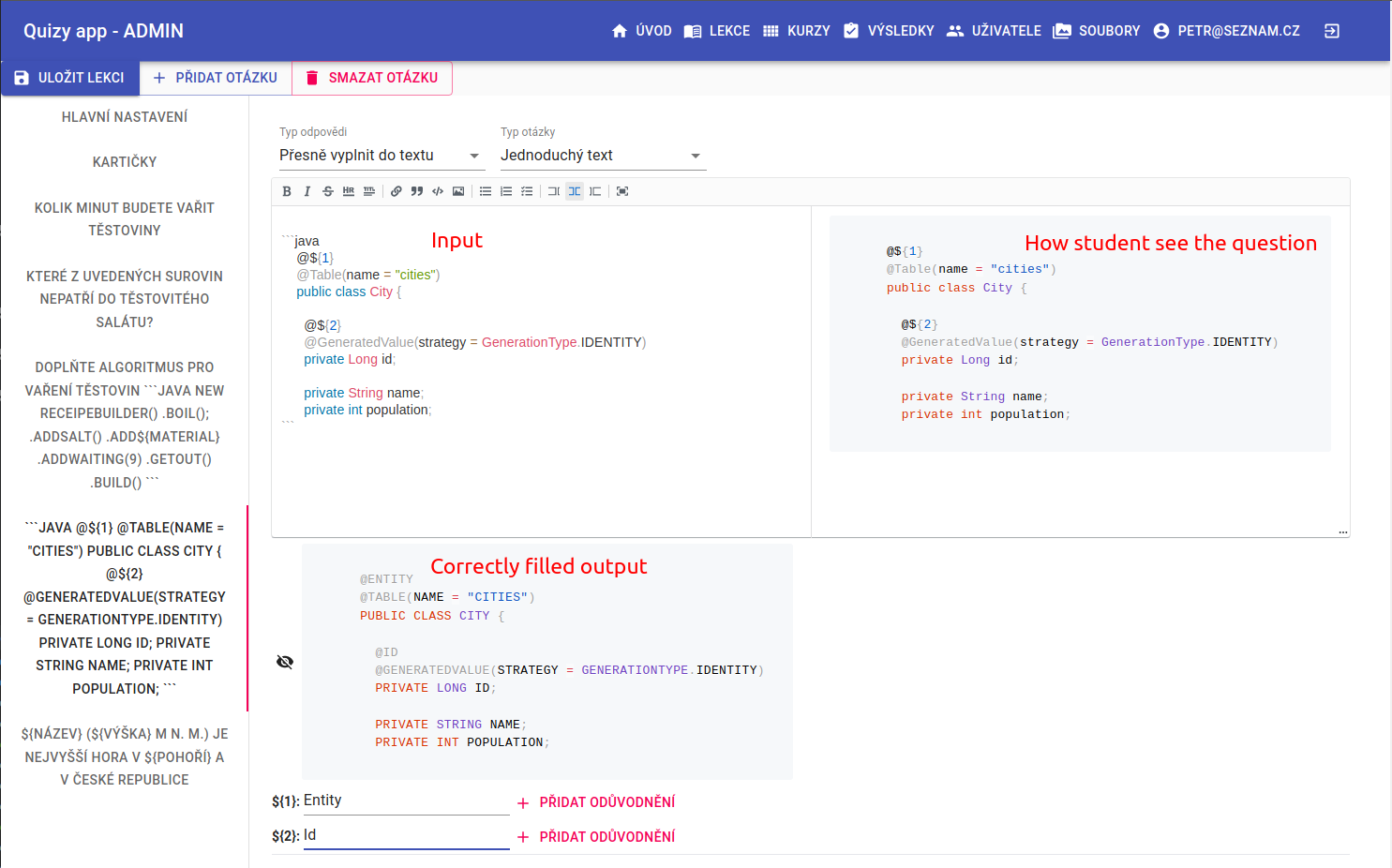This screenshot has width=1392, height=868.
Task: Insert a hyperlink via link icon
Action: coord(397,191)
